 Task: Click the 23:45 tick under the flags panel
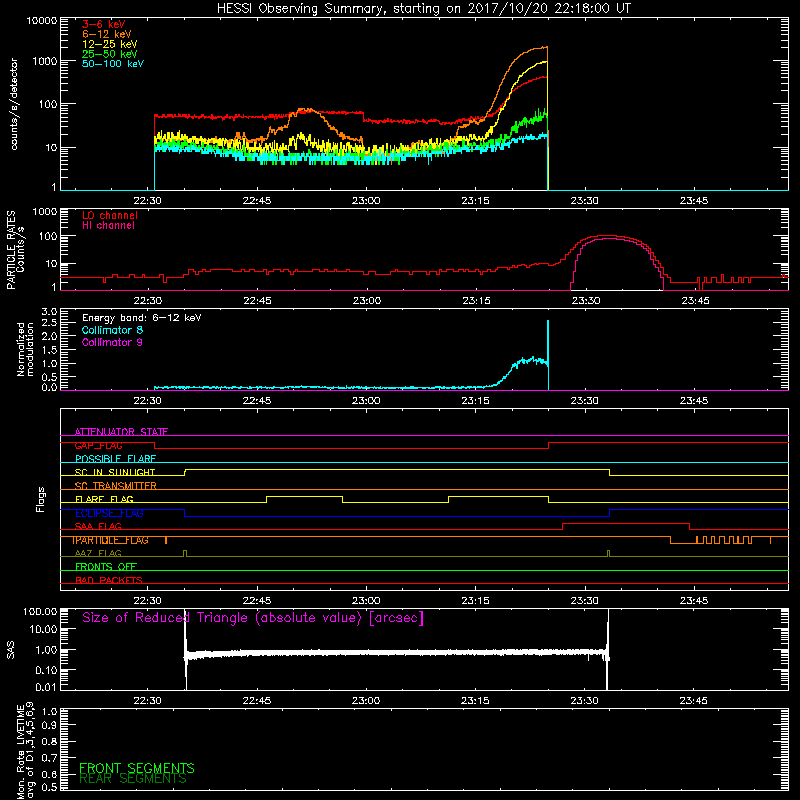pos(694,601)
